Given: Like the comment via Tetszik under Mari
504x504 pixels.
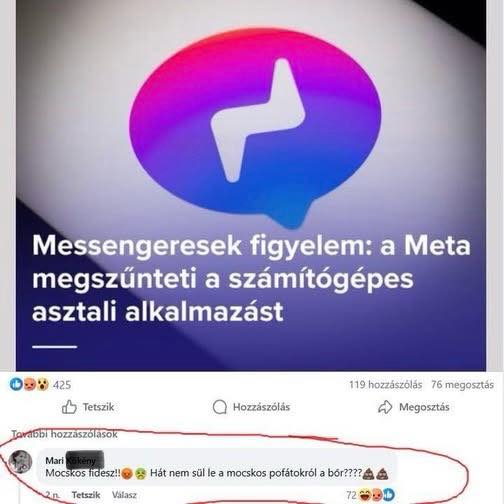Looking at the screenshot, I should tap(86, 495).
